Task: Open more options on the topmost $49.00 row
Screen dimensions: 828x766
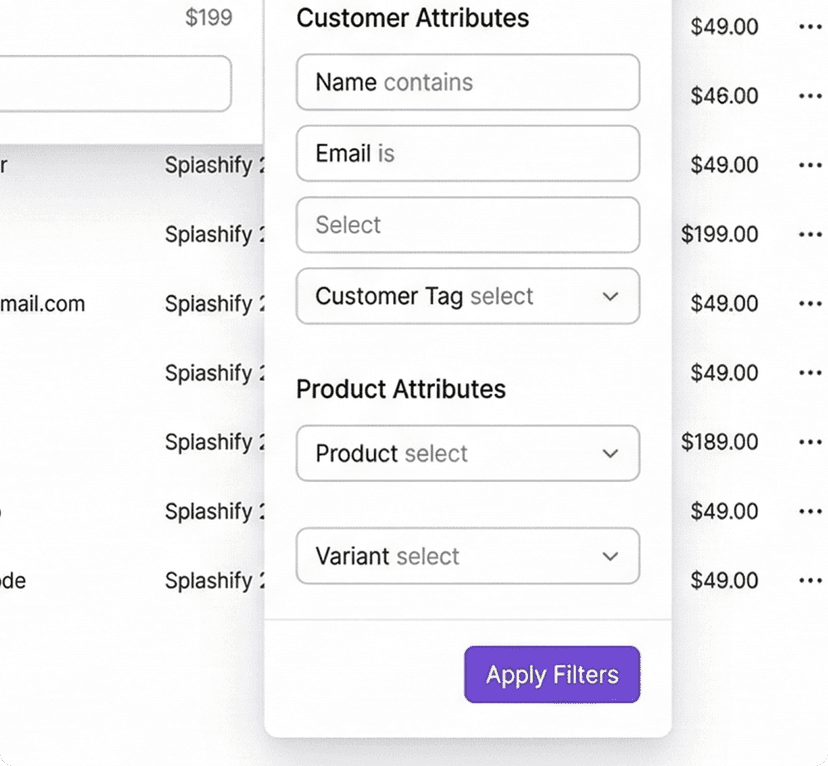Action: [x=811, y=27]
